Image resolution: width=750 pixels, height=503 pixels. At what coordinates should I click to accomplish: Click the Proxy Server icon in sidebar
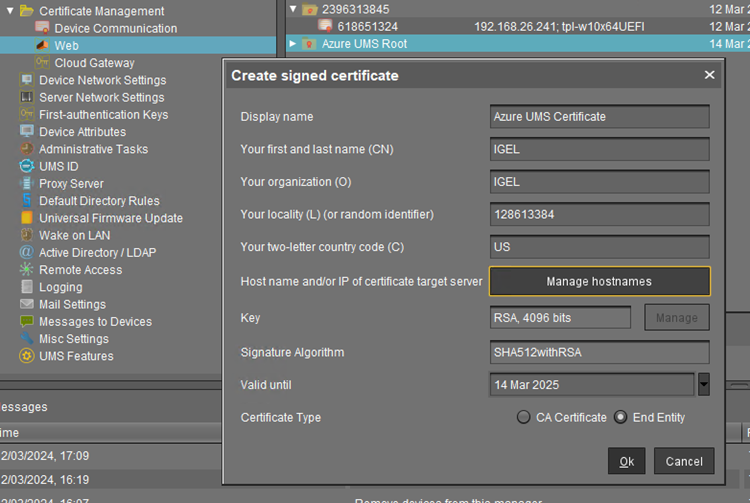[27, 183]
